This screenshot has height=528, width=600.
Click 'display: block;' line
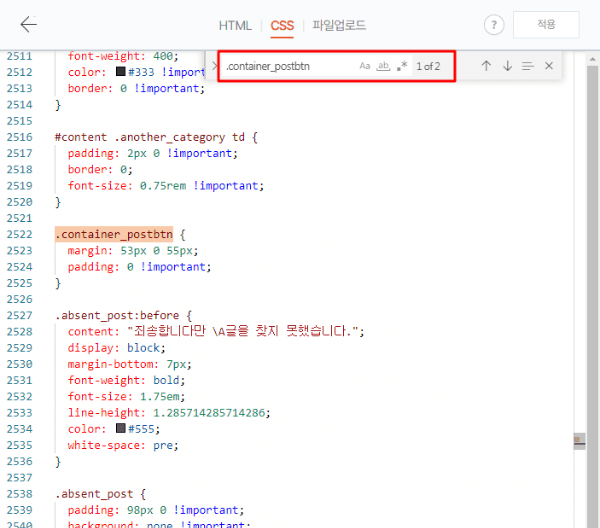coord(116,348)
